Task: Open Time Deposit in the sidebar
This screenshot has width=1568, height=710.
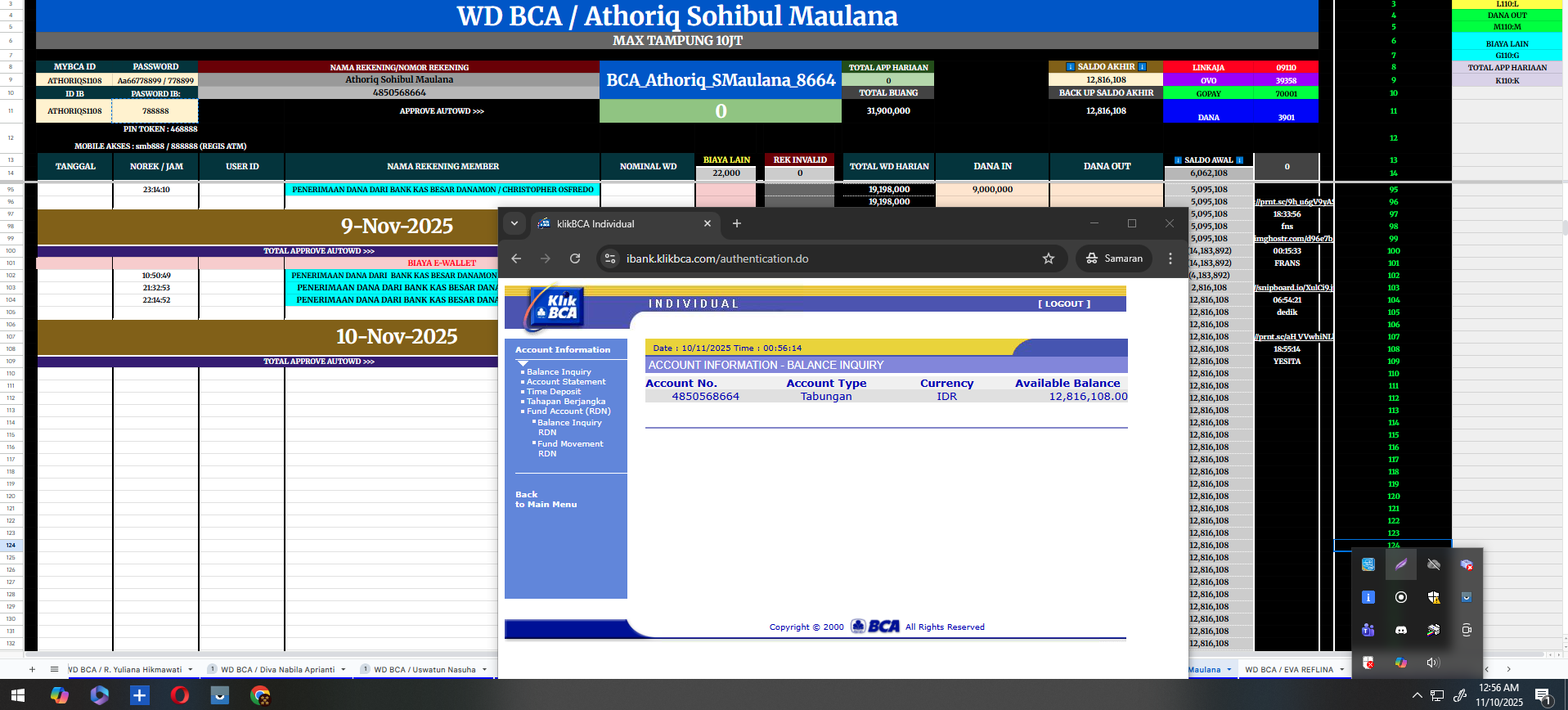Action: point(554,392)
